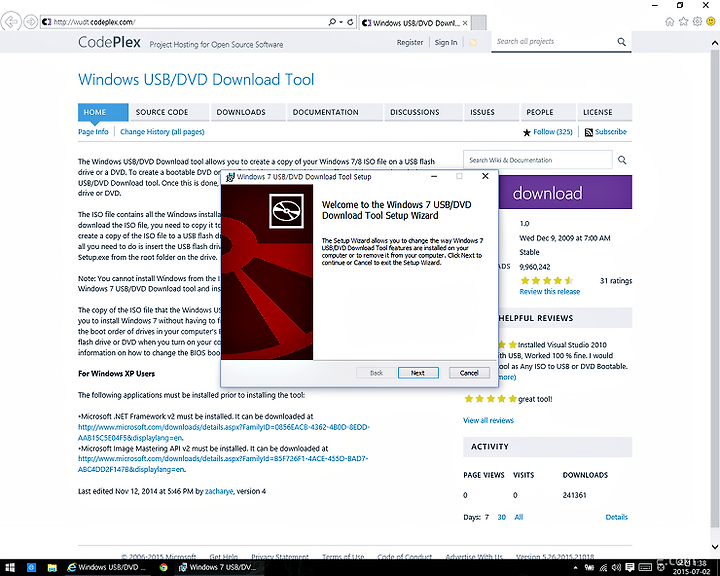
Task: Open the DOWNLOADS tab
Action: [248, 112]
